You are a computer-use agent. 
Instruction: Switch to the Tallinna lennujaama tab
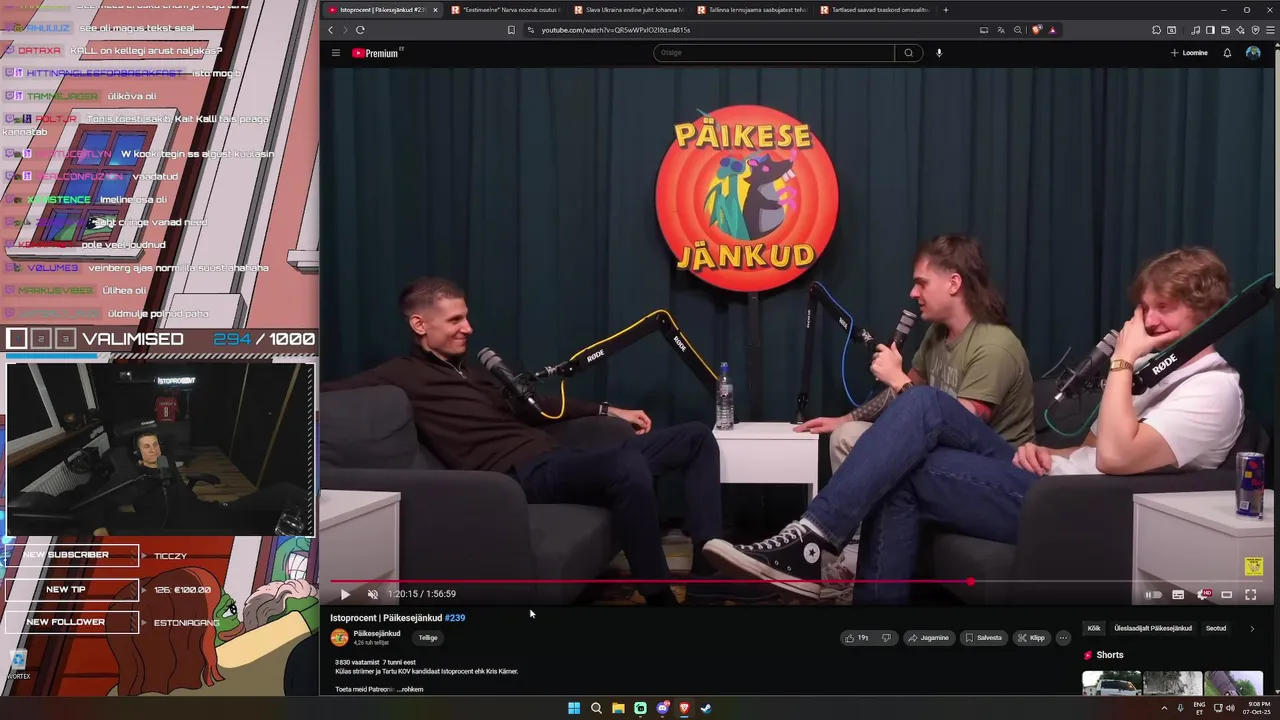(x=750, y=10)
